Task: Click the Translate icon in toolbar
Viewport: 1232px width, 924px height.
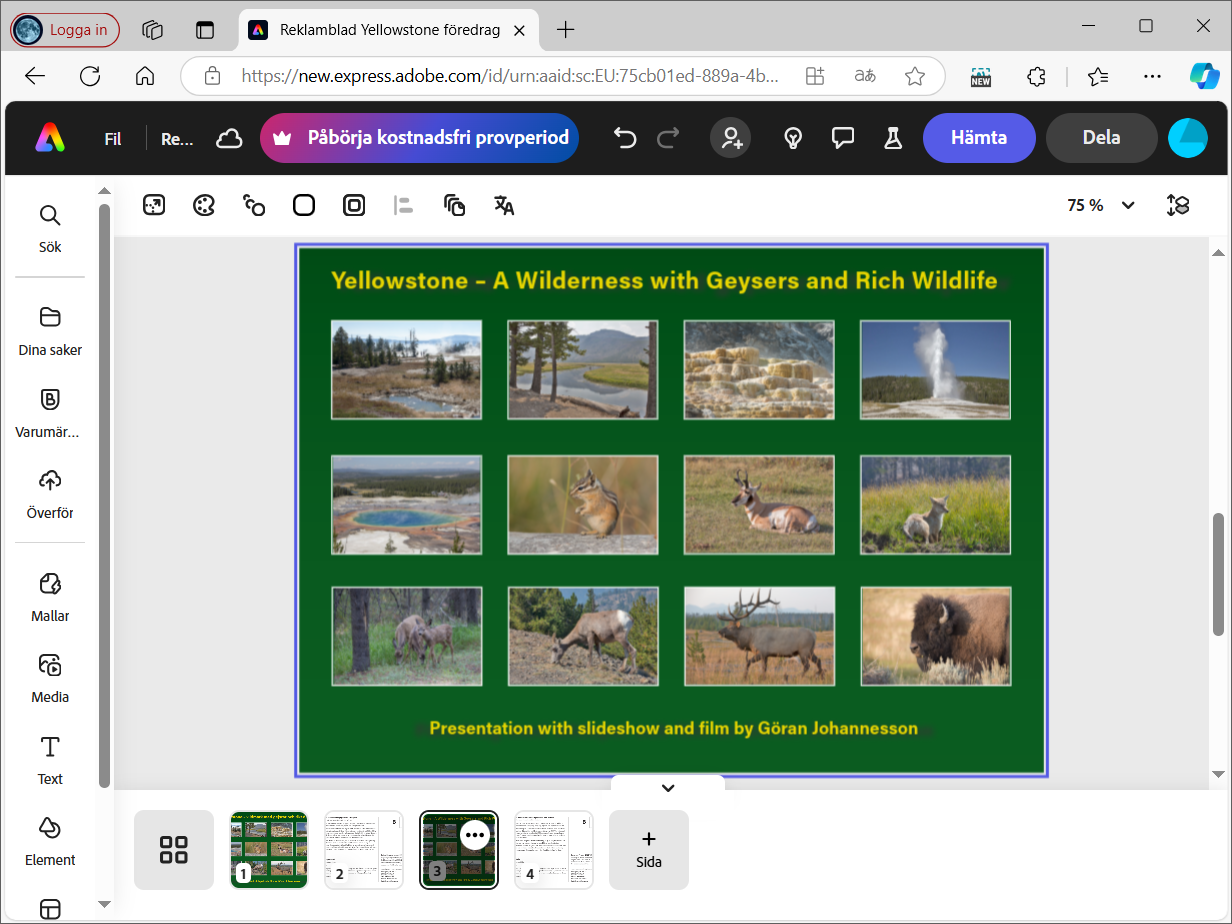Action: point(504,206)
